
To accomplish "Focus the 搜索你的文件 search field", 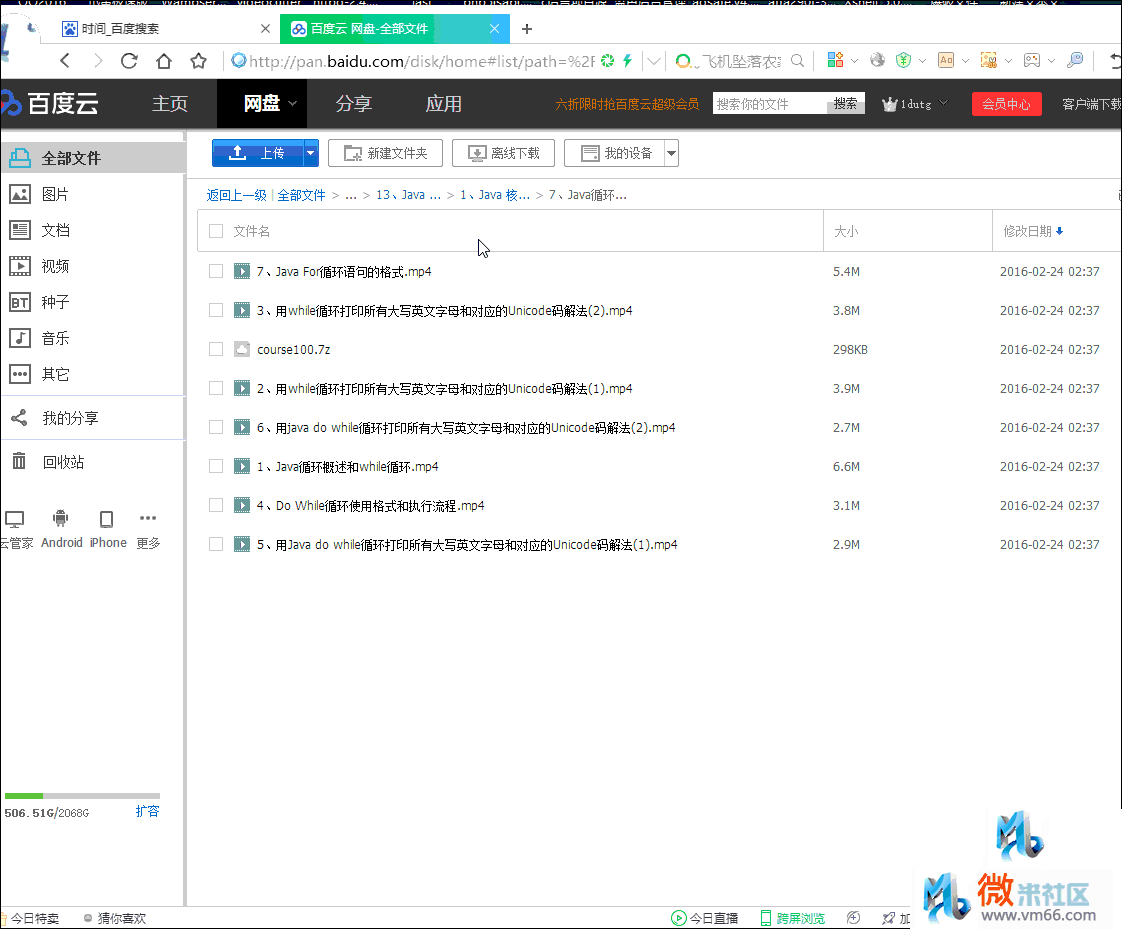I will coord(770,104).
